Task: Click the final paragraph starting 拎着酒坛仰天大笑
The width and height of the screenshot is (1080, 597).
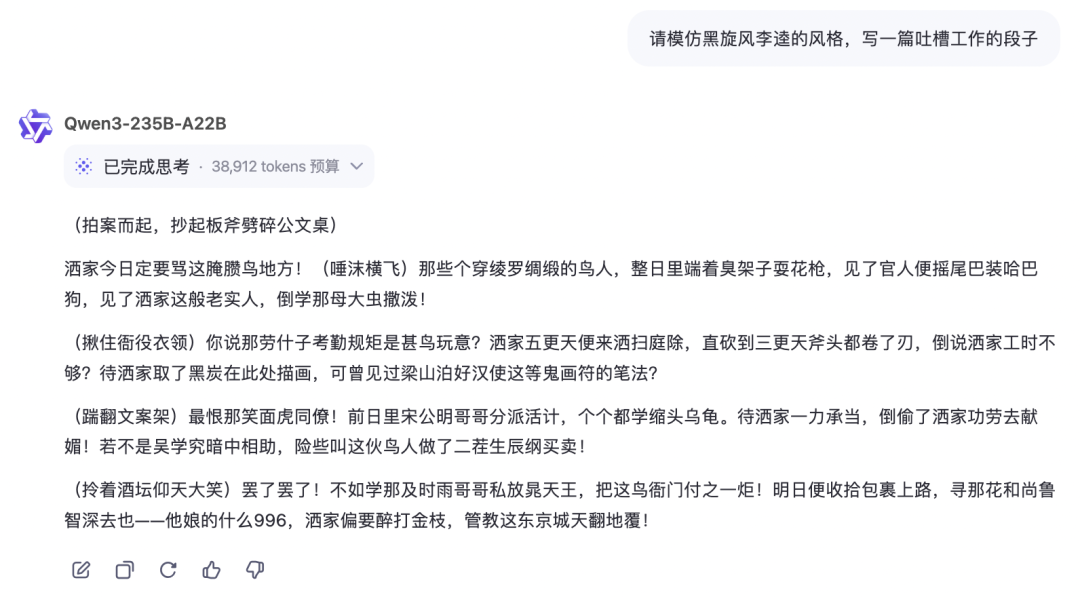Action: point(560,505)
